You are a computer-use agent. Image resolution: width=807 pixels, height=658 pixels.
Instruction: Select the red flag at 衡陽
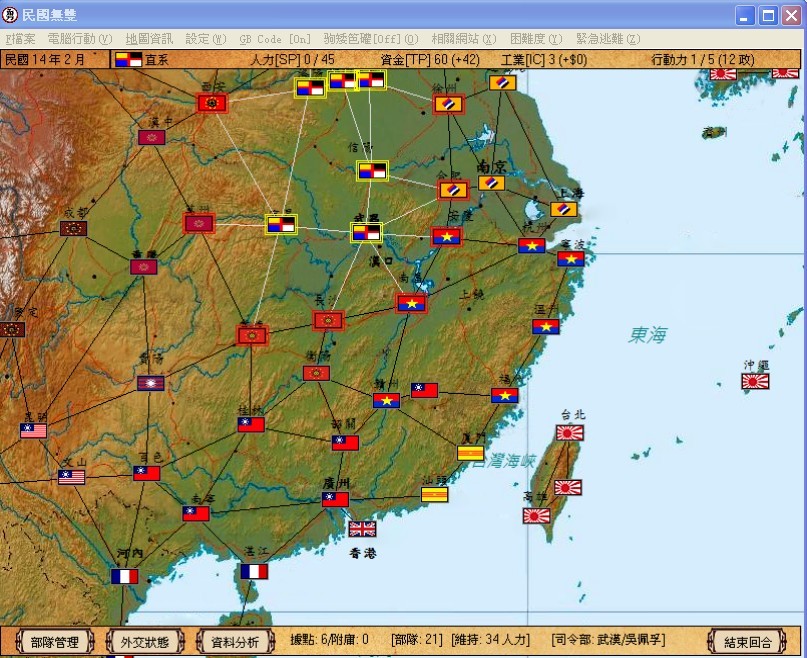pyautogui.click(x=317, y=373)
